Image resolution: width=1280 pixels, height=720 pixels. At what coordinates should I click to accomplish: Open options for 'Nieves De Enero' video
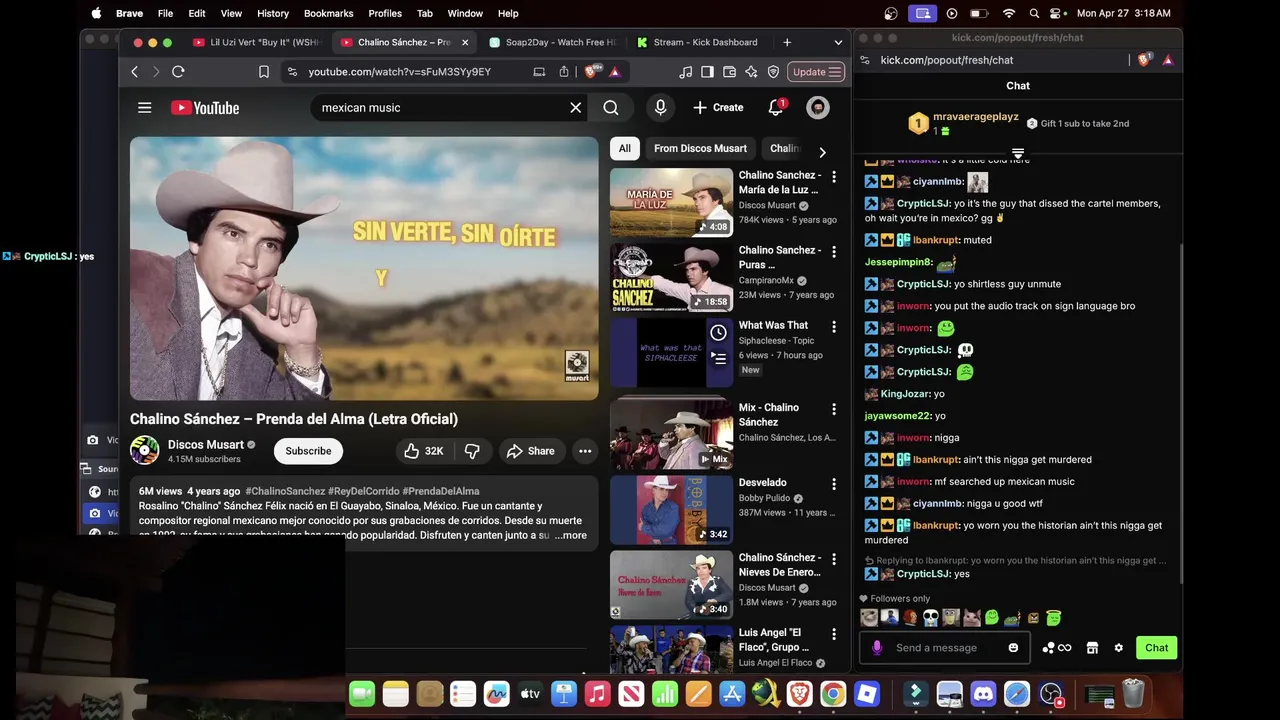coord(833,559)
